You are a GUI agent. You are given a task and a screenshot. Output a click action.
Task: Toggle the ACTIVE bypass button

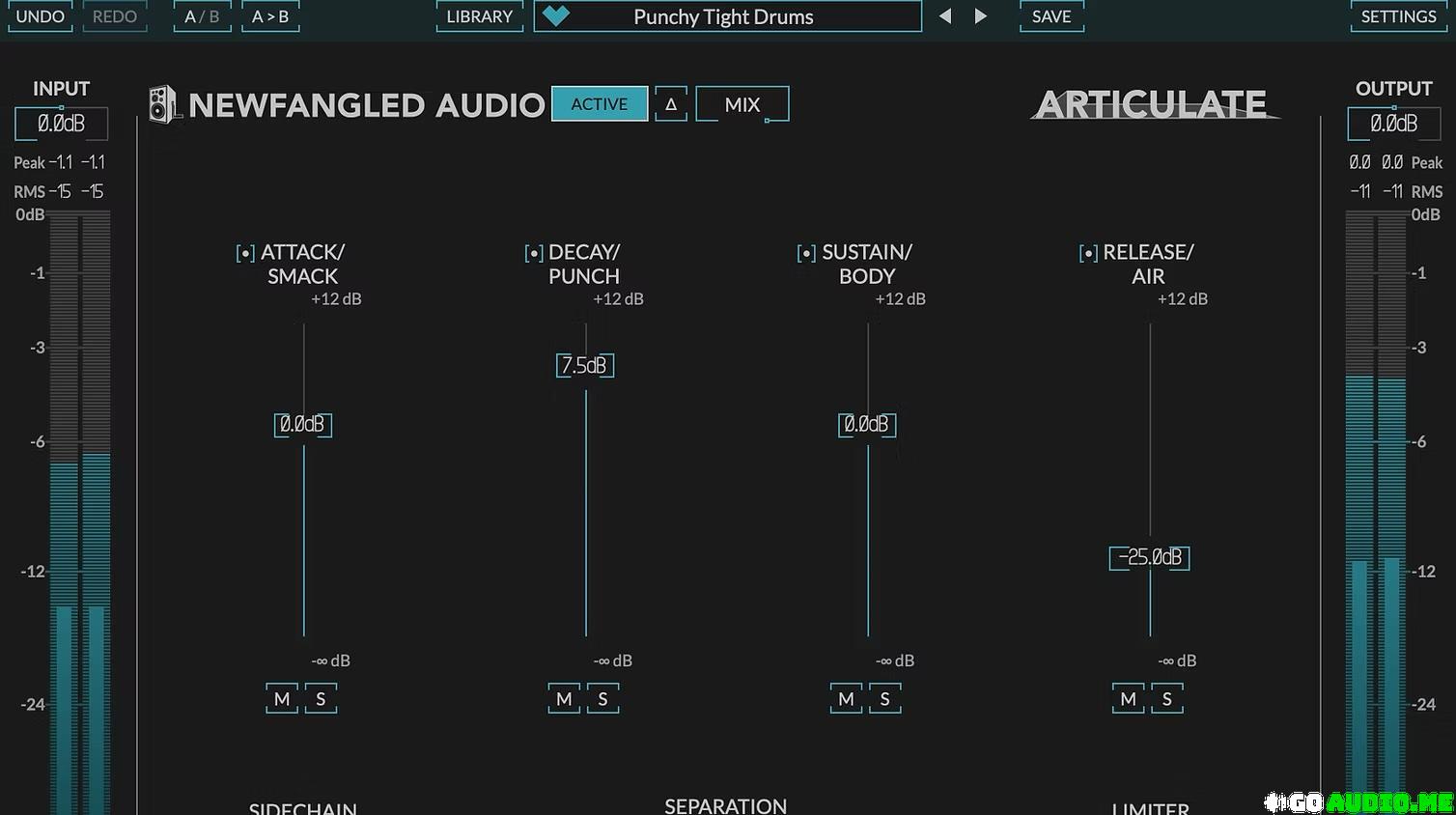point(600,103)
